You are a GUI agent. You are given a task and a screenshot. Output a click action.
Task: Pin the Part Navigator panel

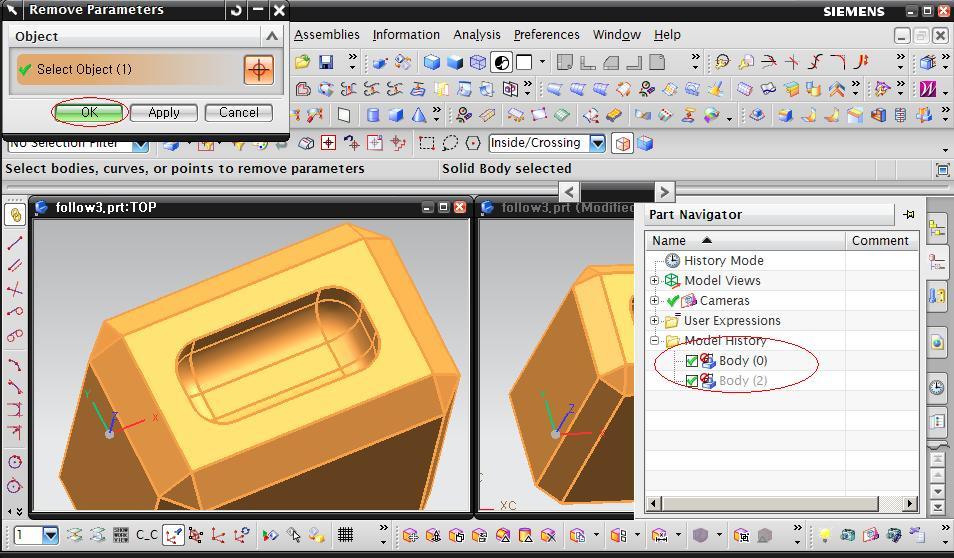coord(908,214)
